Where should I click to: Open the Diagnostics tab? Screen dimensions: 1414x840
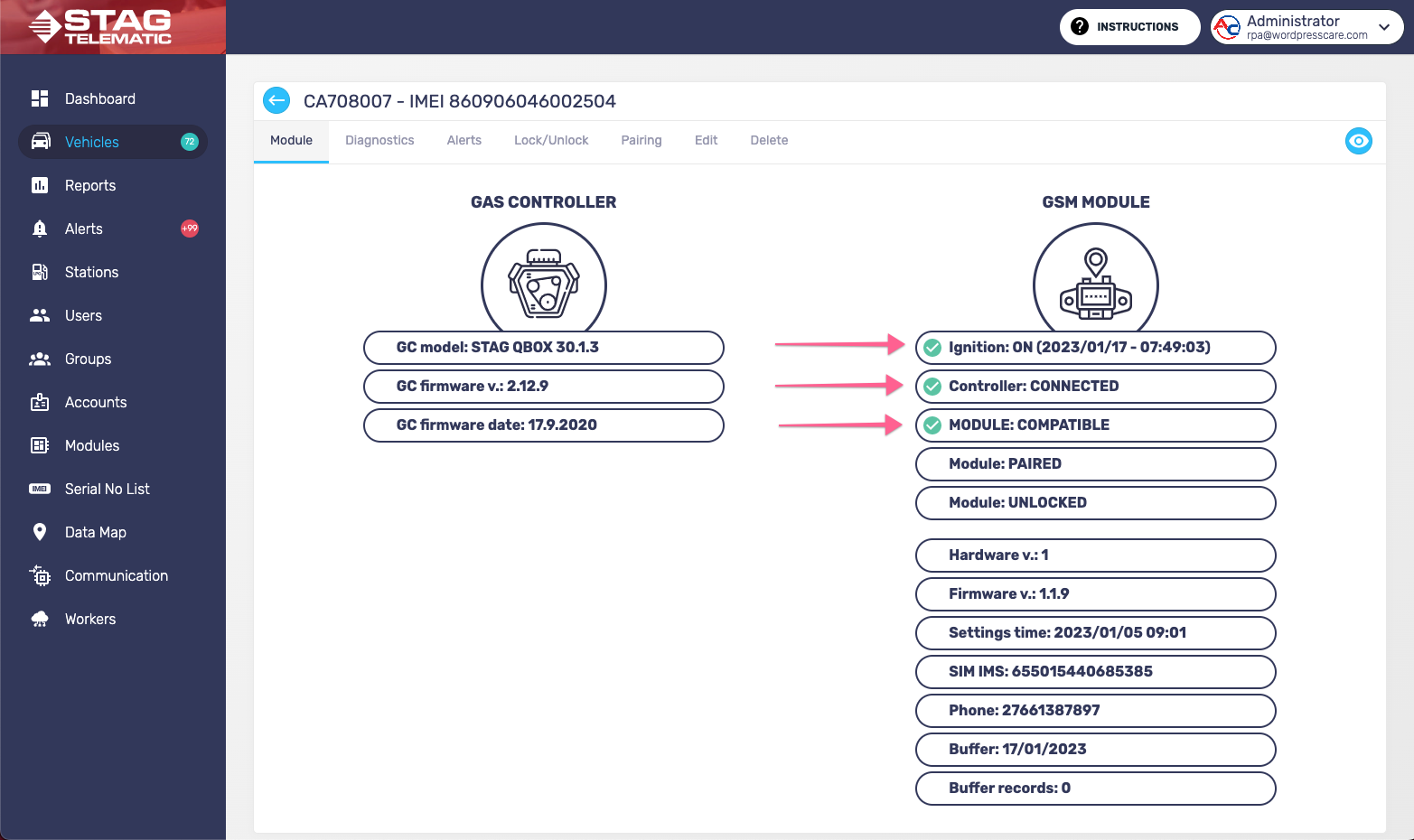pos(379,141)
